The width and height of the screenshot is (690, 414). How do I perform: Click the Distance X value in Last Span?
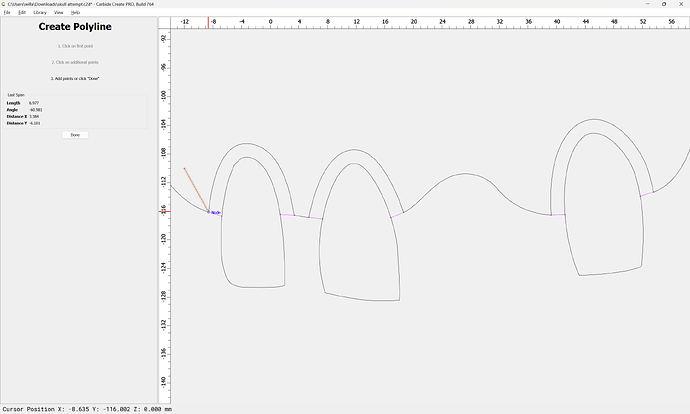[35, 116]
